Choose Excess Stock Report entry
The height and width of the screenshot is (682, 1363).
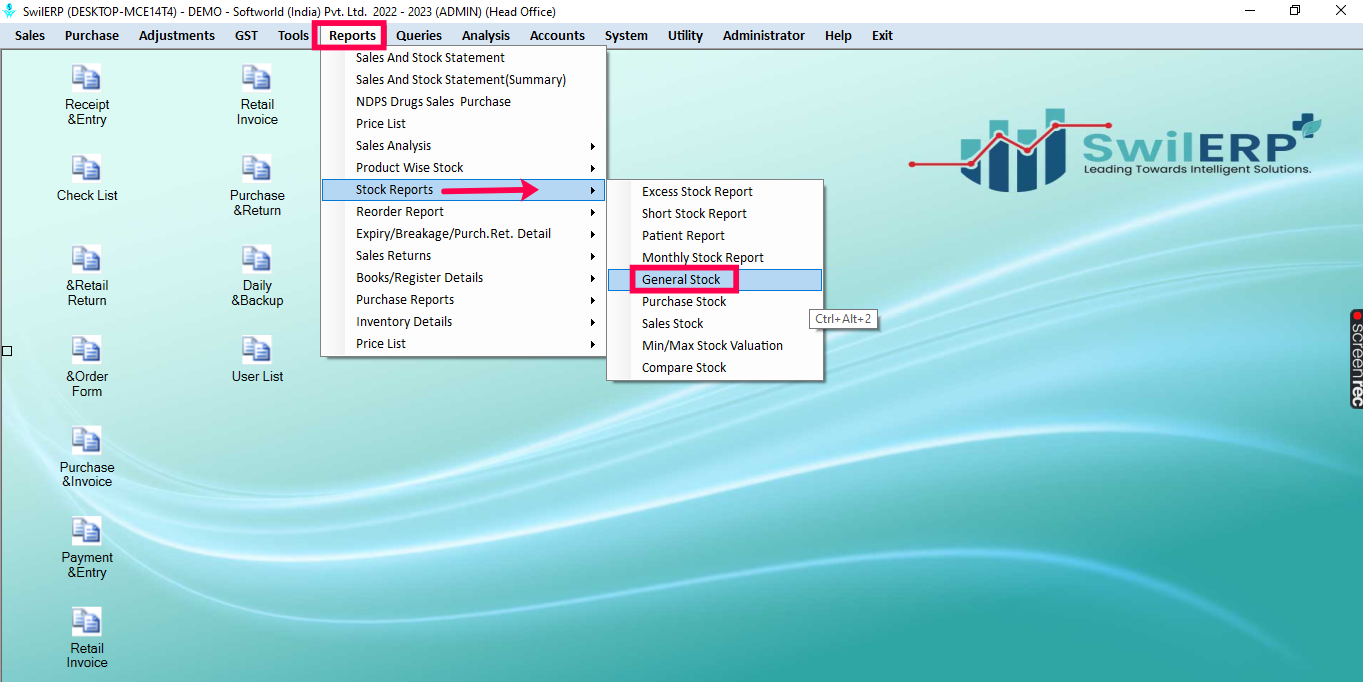tap(697, 191)
